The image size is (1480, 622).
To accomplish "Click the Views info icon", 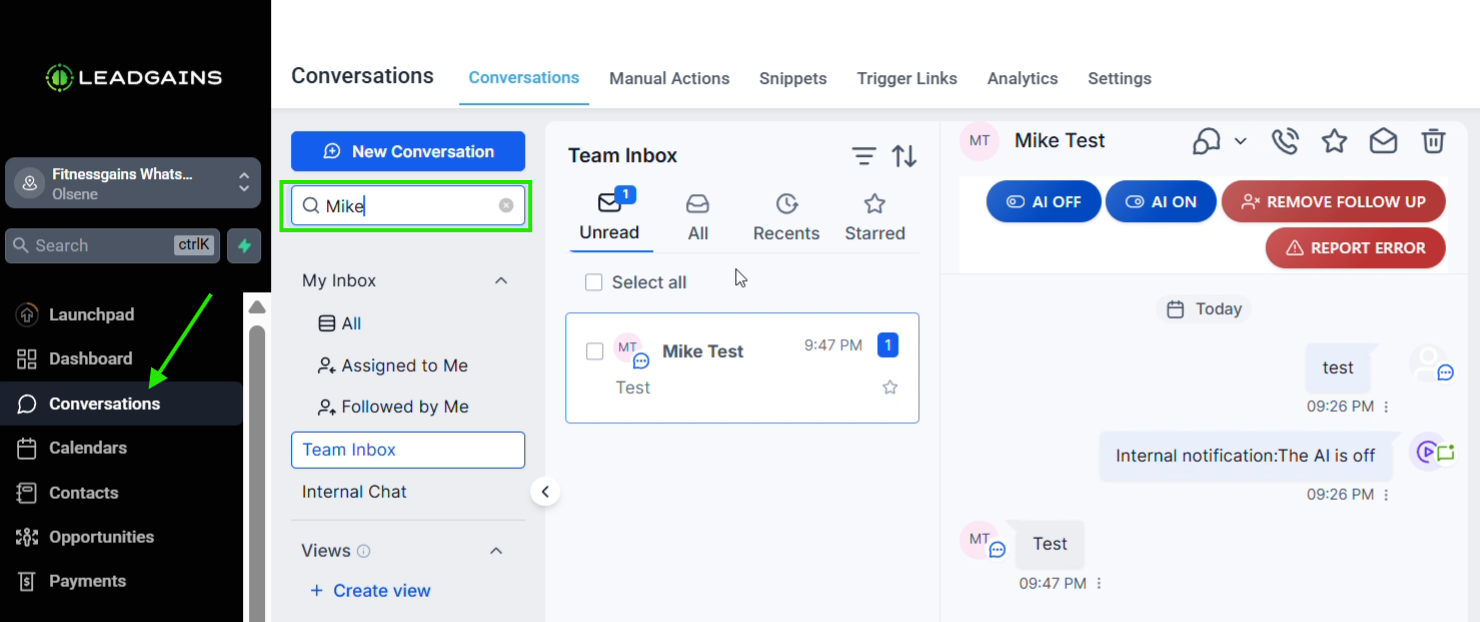I will 364,551.
